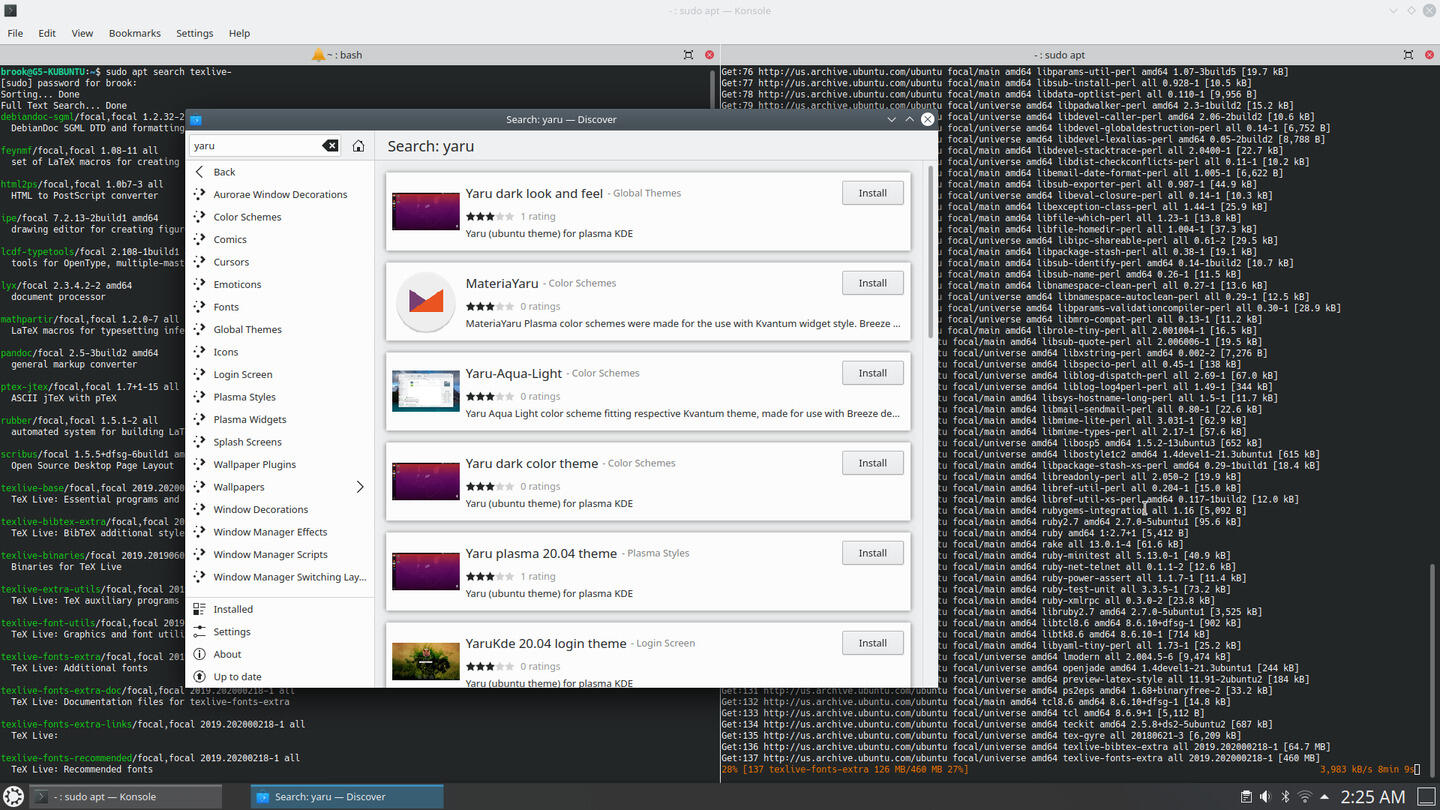Open clipboard icon in system tray
The height and width of the screenshot is (810, 1440).
[x=1246, y=797]
